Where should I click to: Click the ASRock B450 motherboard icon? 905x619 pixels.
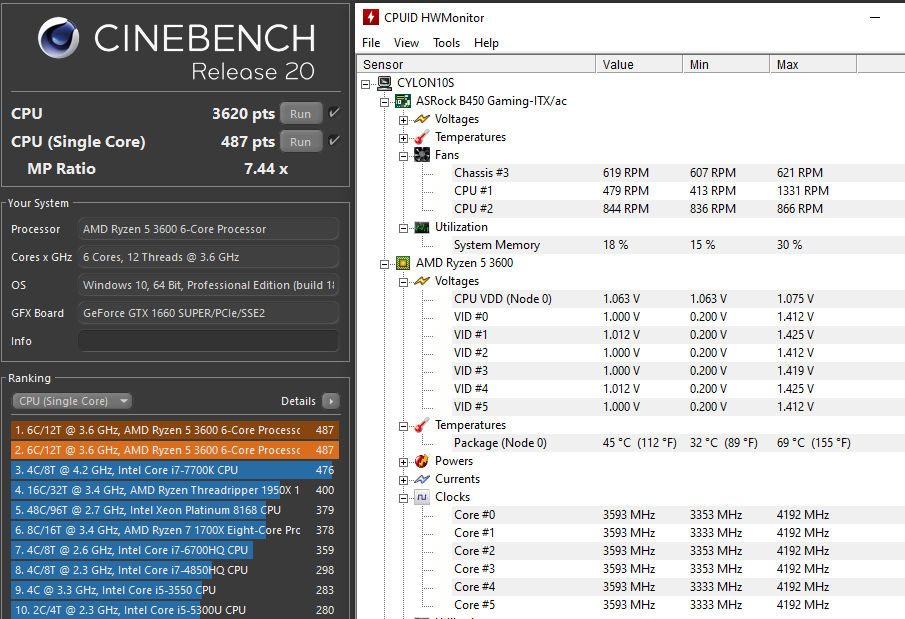click(403, 101)
